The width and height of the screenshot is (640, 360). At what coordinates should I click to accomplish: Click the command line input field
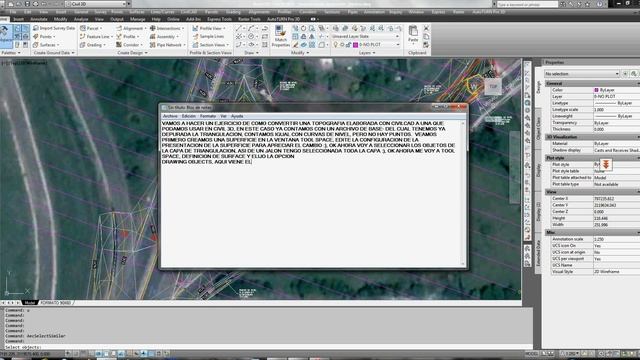(x=267, y=347)
